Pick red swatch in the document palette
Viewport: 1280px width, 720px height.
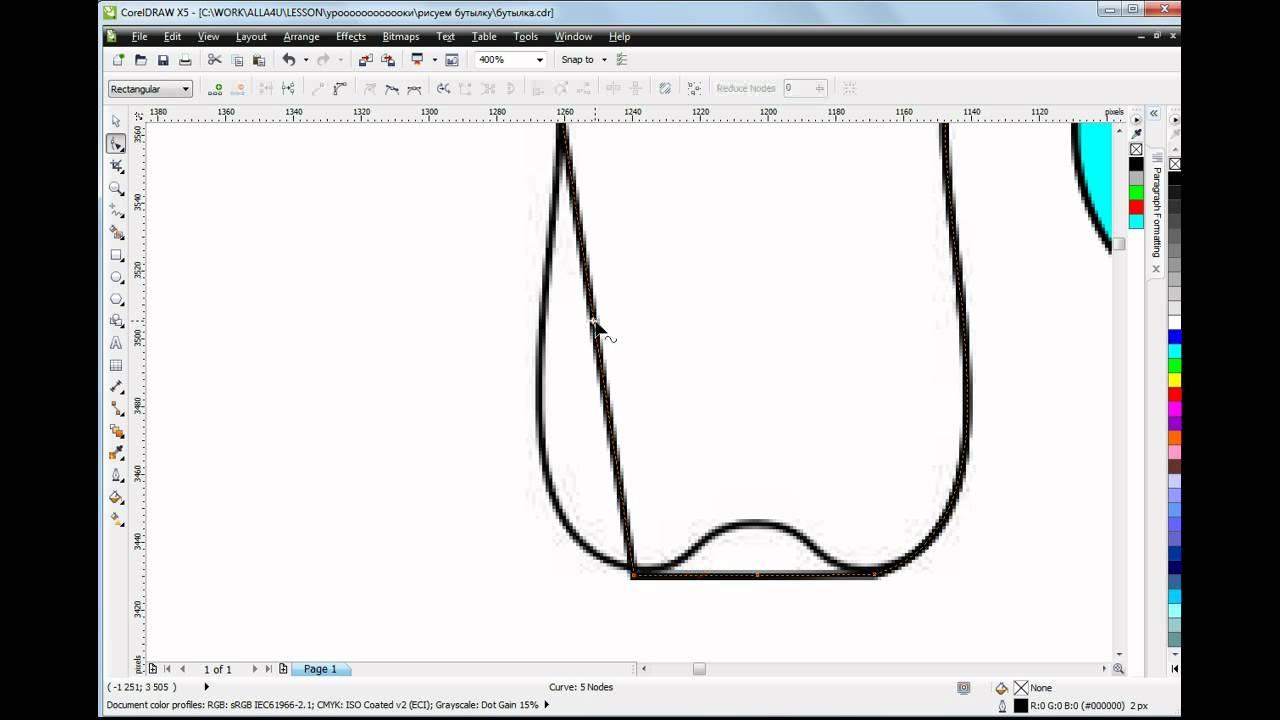click(x=1136, y=207)
